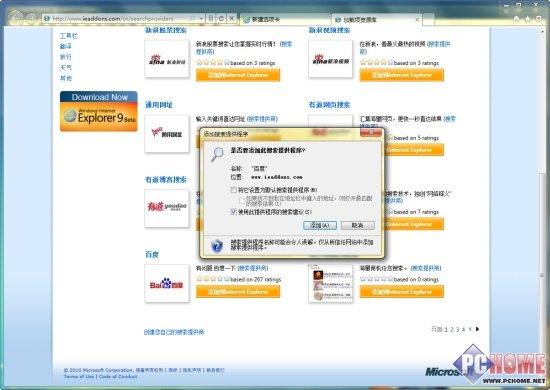Open the 搜索提供商 link in the 通用网址 description
The height and width of the screenshot is (390, 550).
coord(262,119)
